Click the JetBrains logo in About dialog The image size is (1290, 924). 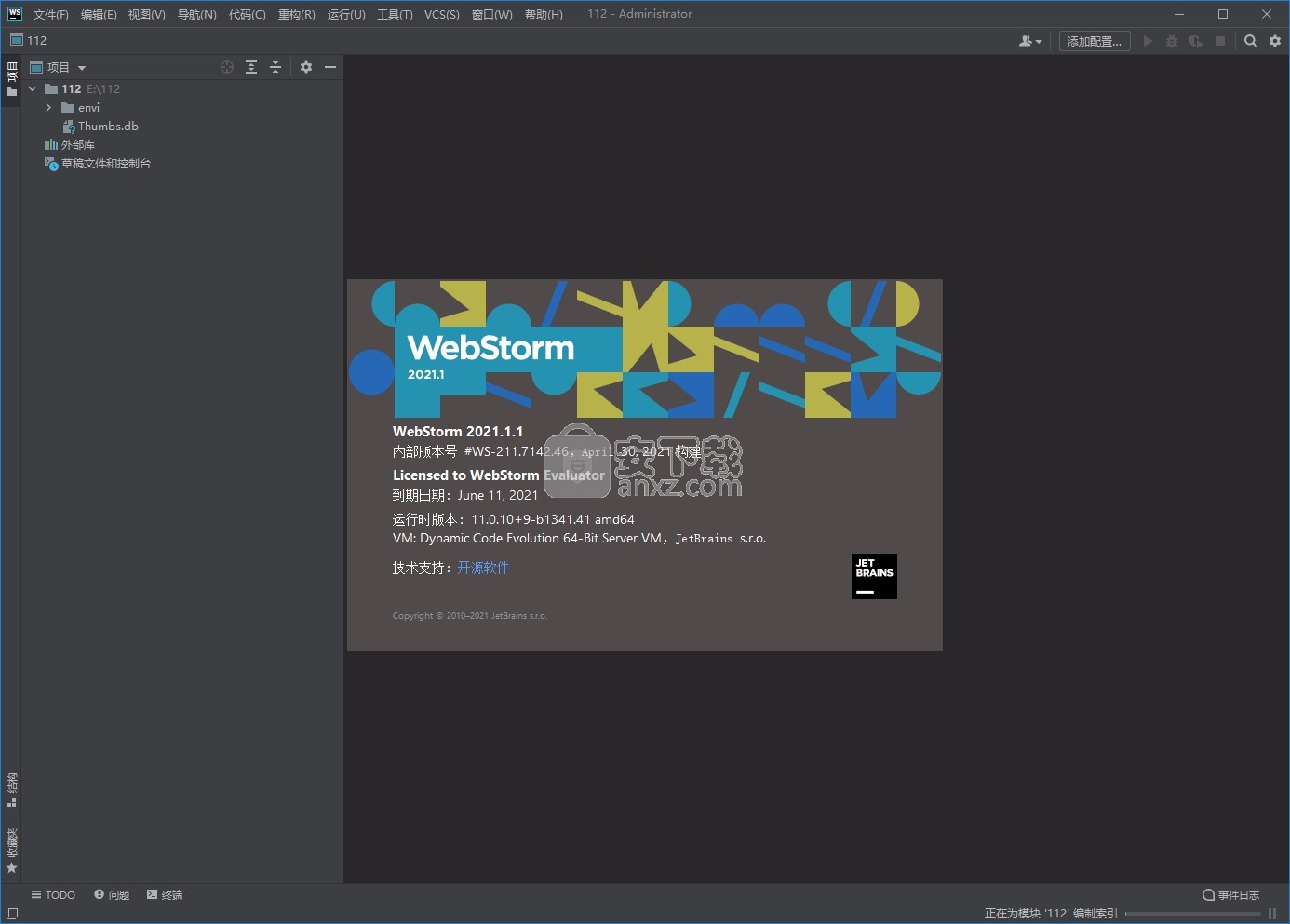coord(874,577)
